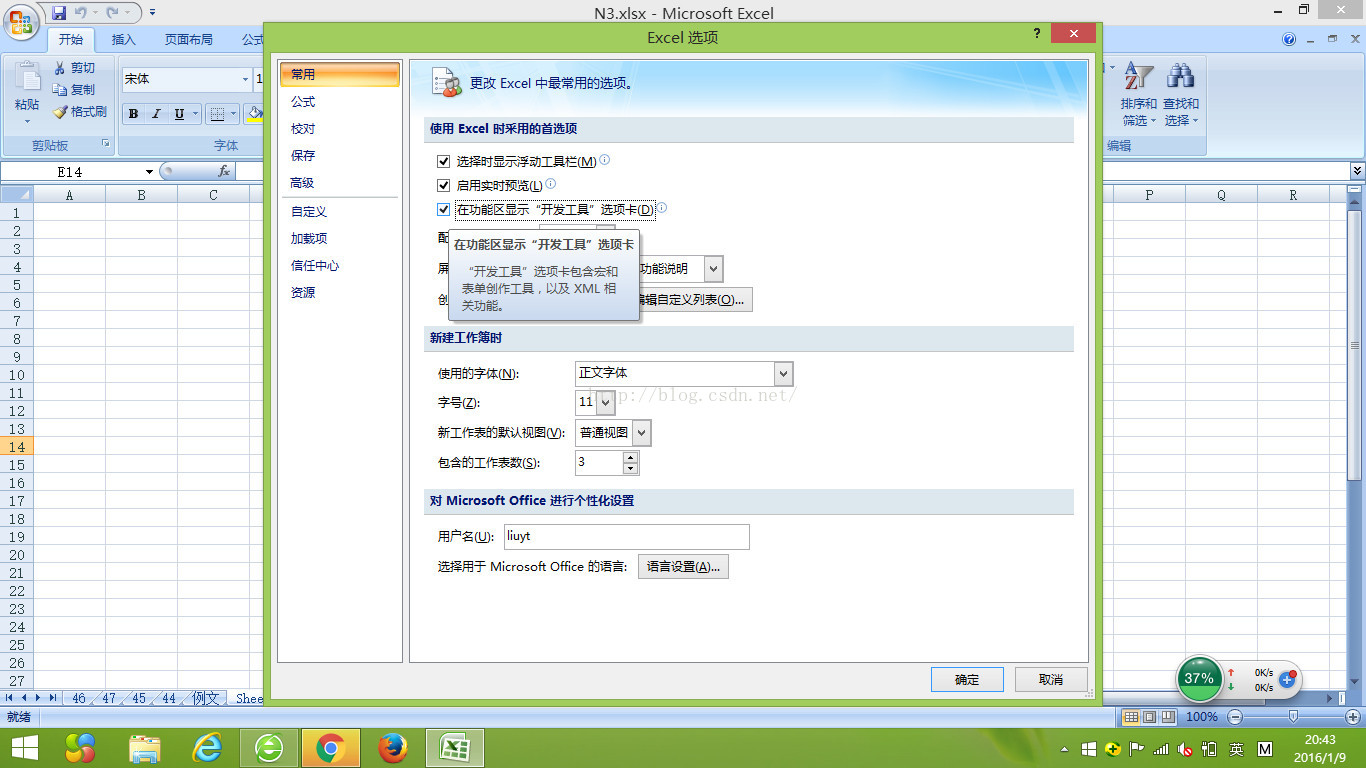Select the 公式 options category
1366x768 pixels.
pyautogui.click(x=340, y=102)
